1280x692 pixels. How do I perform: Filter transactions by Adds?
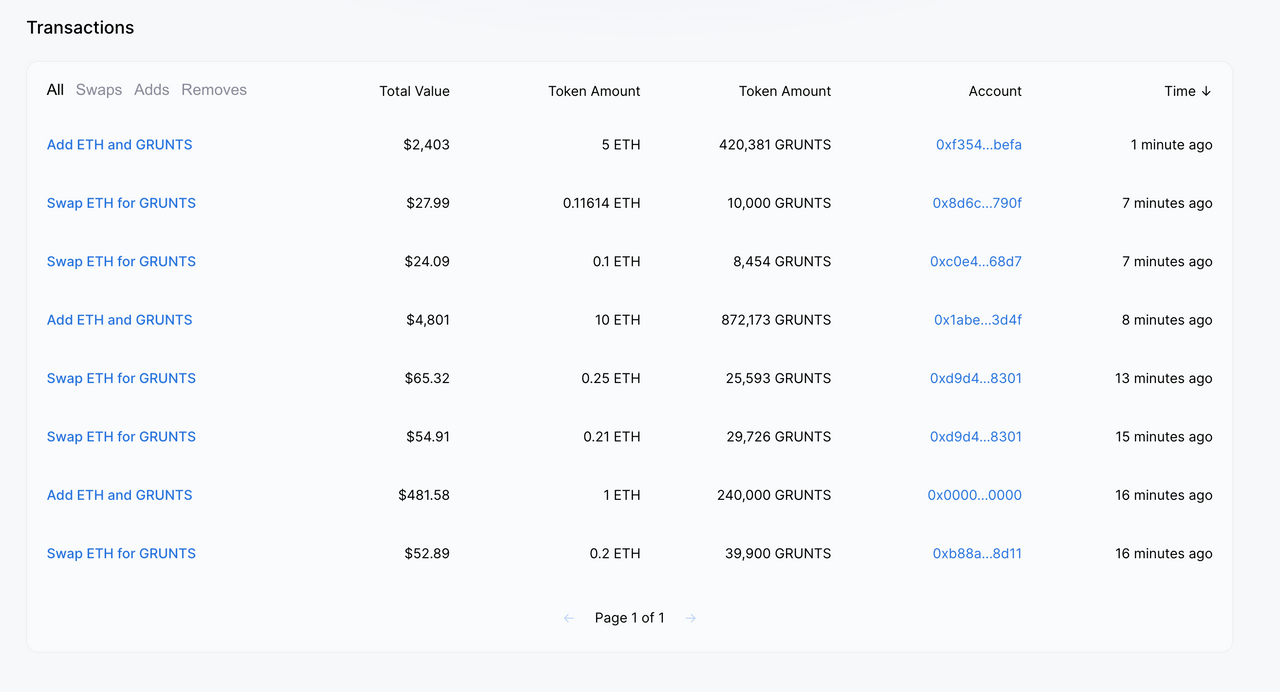pos(152,90)
